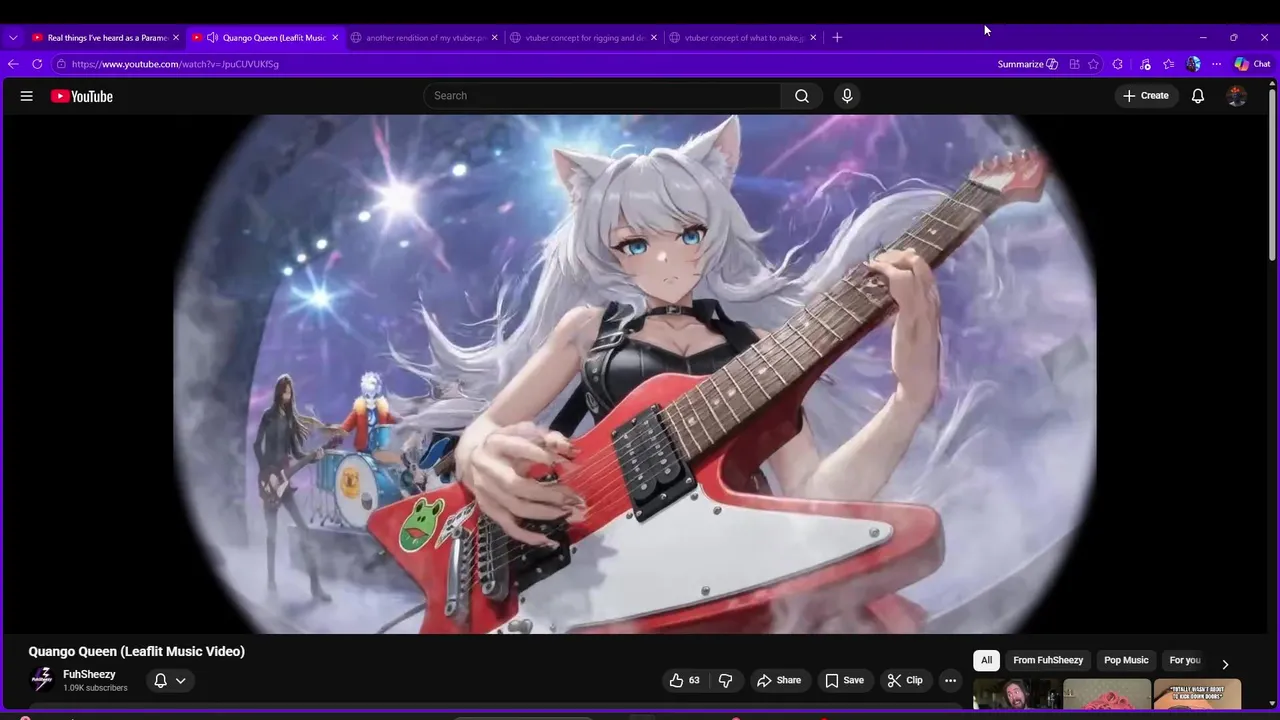1280x720 pixels.
Task: Close the Real things I've heard tab
Action: (x=176, y=38)
